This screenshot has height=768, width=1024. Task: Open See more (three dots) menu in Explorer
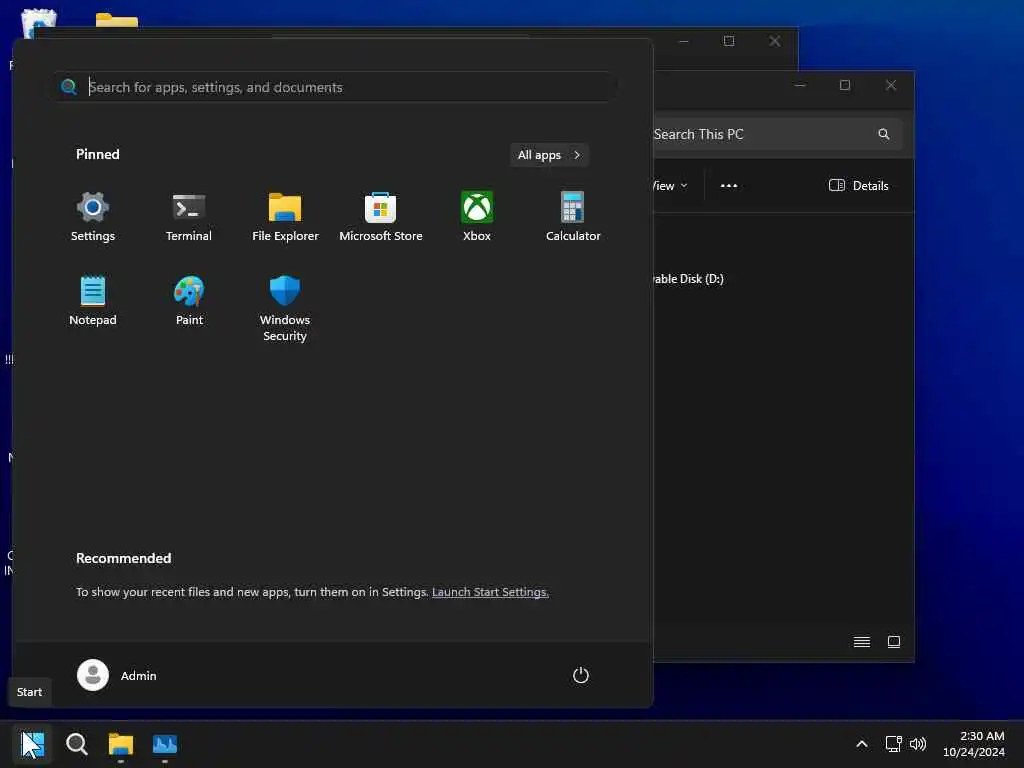(x=729, y=185)
